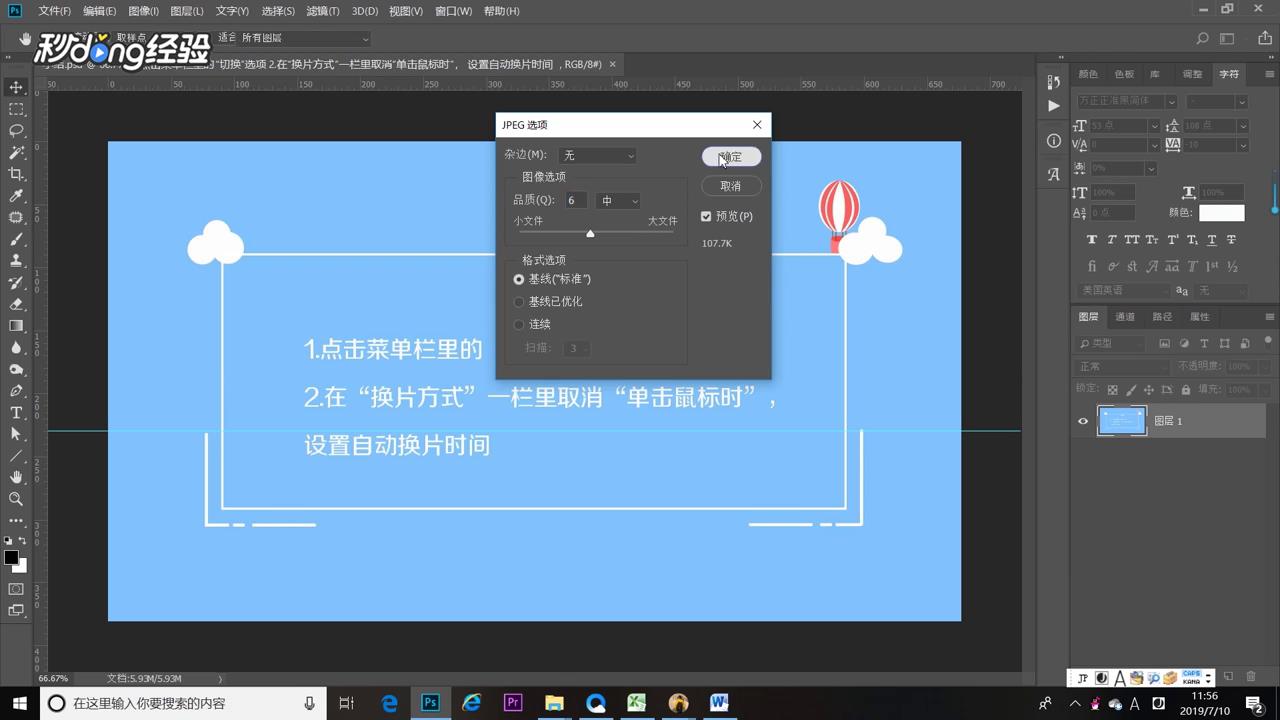Image resolution: width=1280 pixels, height=720 pixels.
Task: Toggle the pixel layer filter icon
Action: point(1164,342)
